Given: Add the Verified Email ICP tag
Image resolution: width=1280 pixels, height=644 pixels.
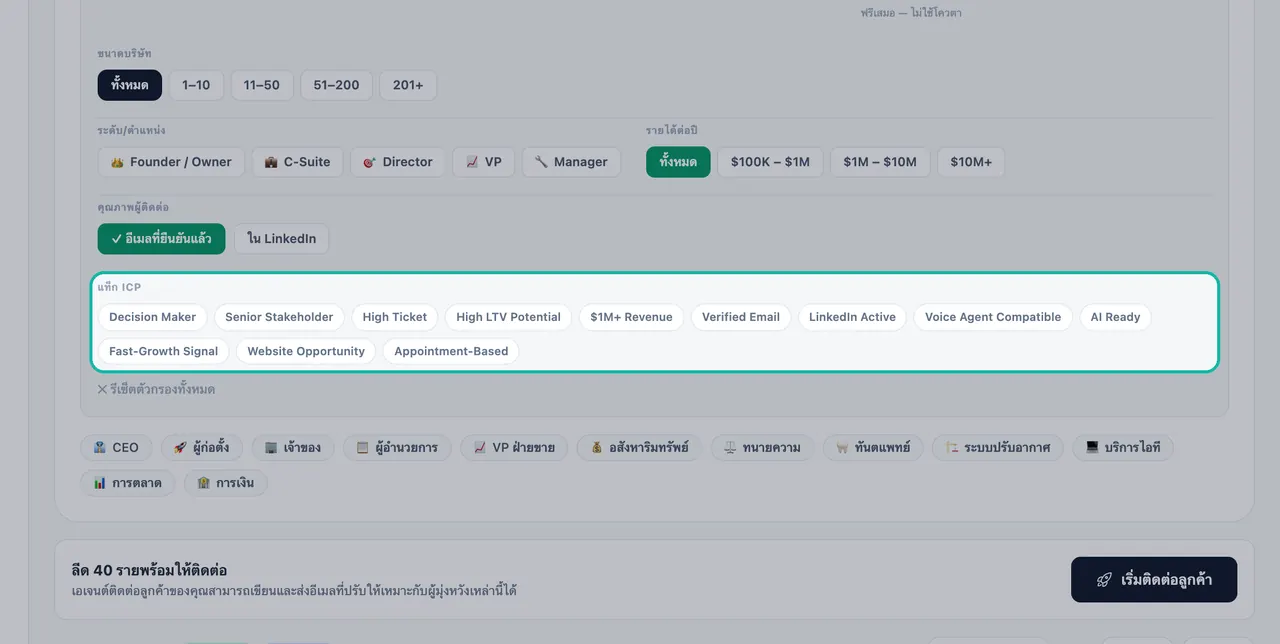Looking at the screenshot, I should (x=741, y=317).
